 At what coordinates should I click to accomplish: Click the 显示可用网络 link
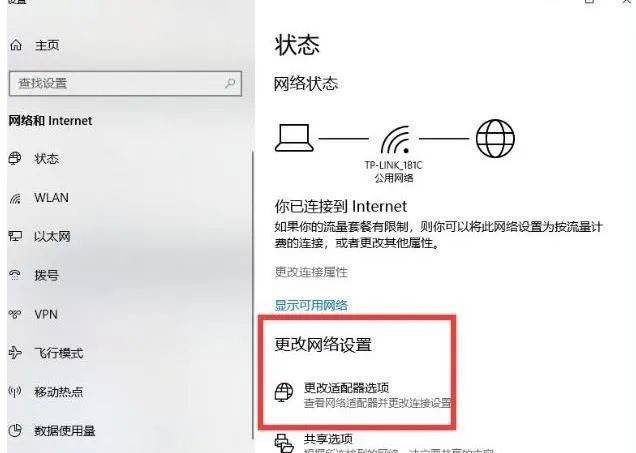311,305
